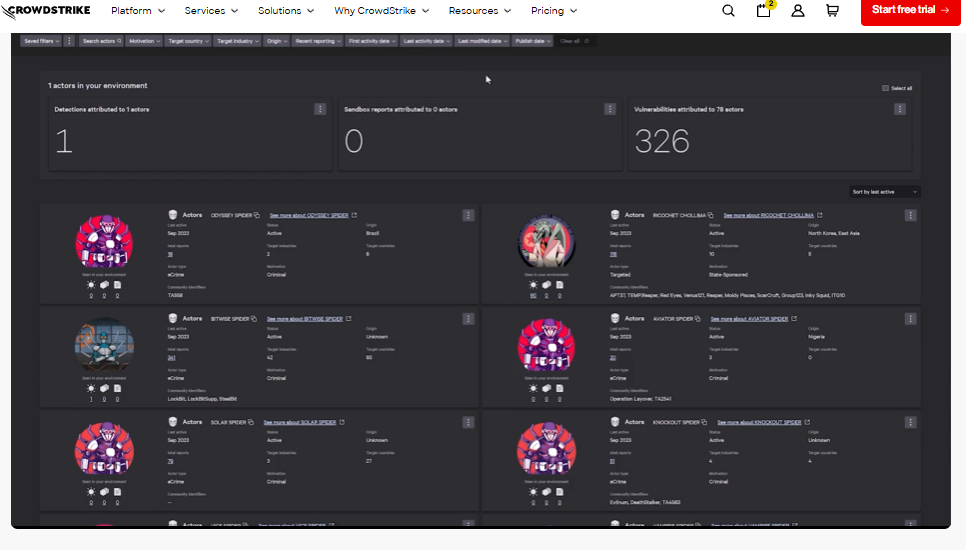Click document icon under BITWISE SPIDER avatar
The image size is (966, 550).
point(117,388)
